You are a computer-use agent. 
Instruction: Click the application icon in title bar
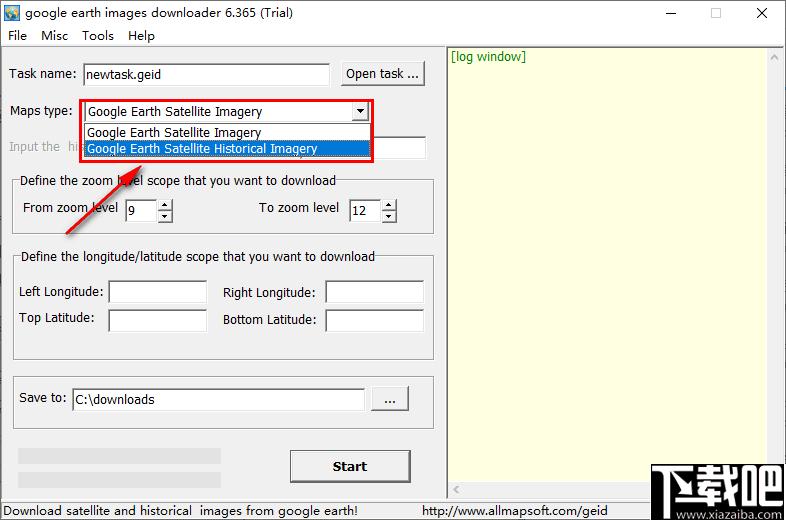click(x=12, y=13)
